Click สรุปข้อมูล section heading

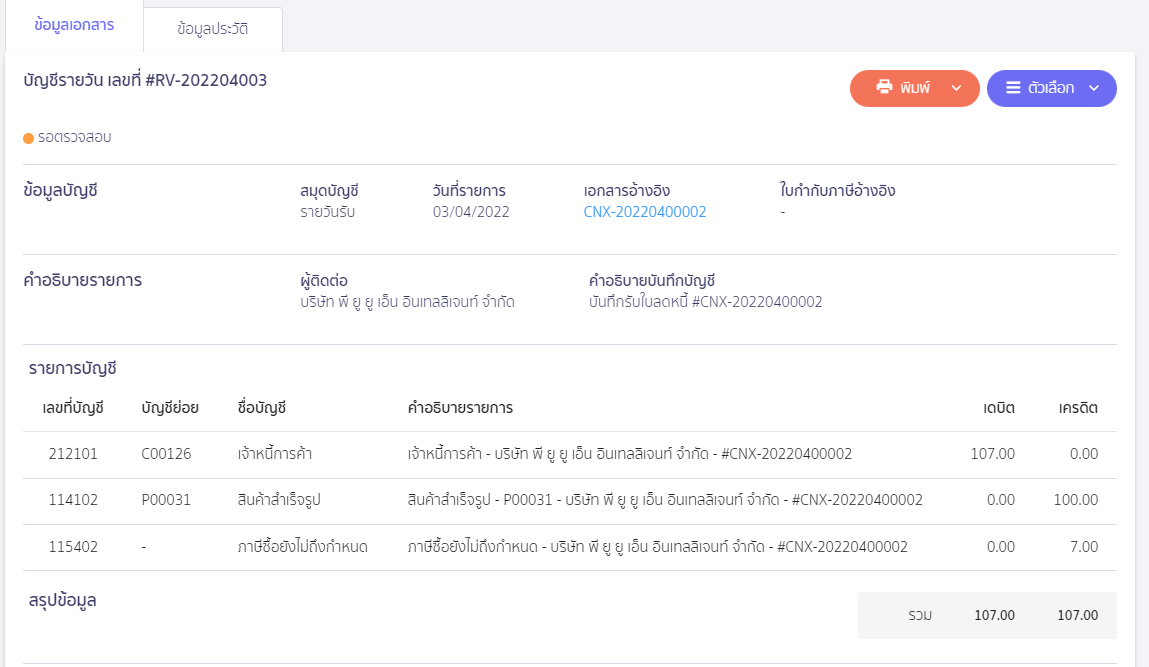[x=62, y=600]
